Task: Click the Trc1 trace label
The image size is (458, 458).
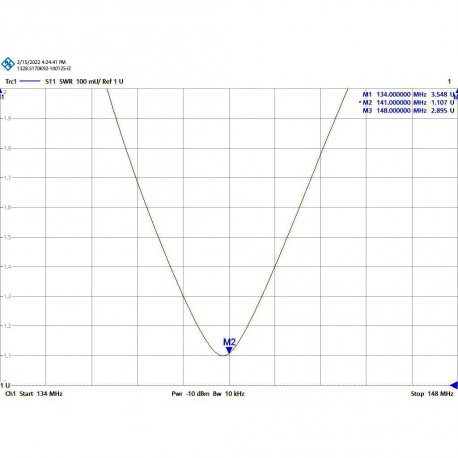Action: point(11,81)
